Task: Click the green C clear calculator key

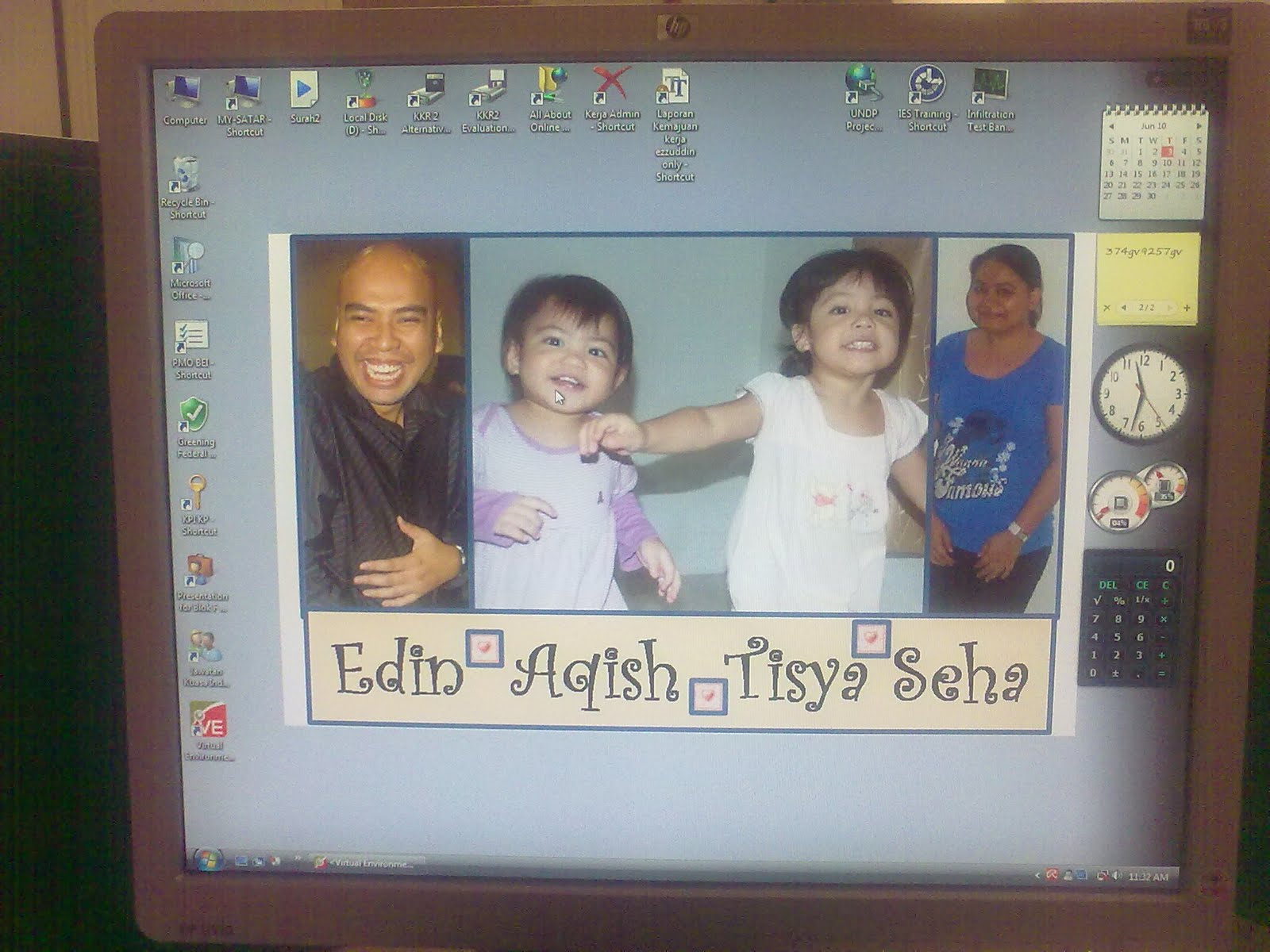Action: (x=1165, y=585)
